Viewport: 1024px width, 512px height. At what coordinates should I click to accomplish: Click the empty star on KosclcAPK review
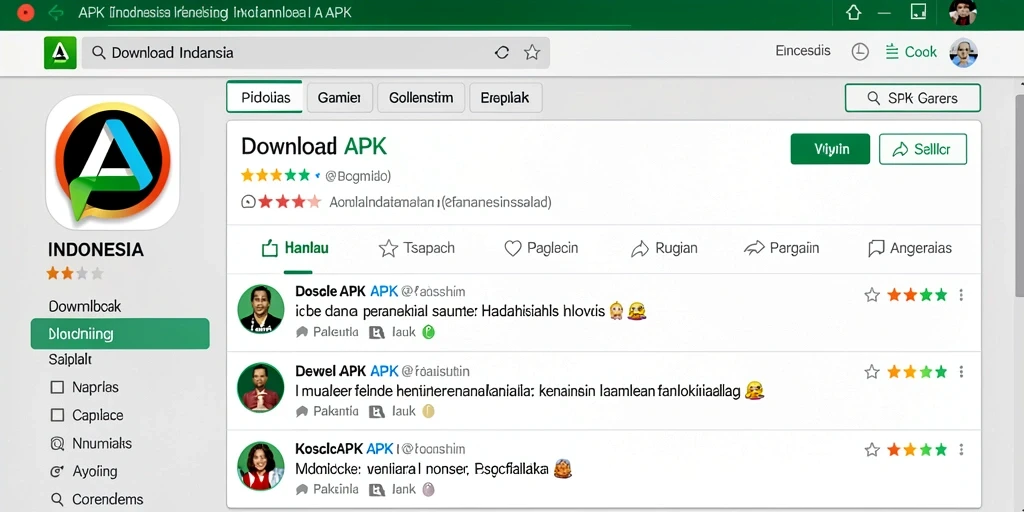[872, 450]
